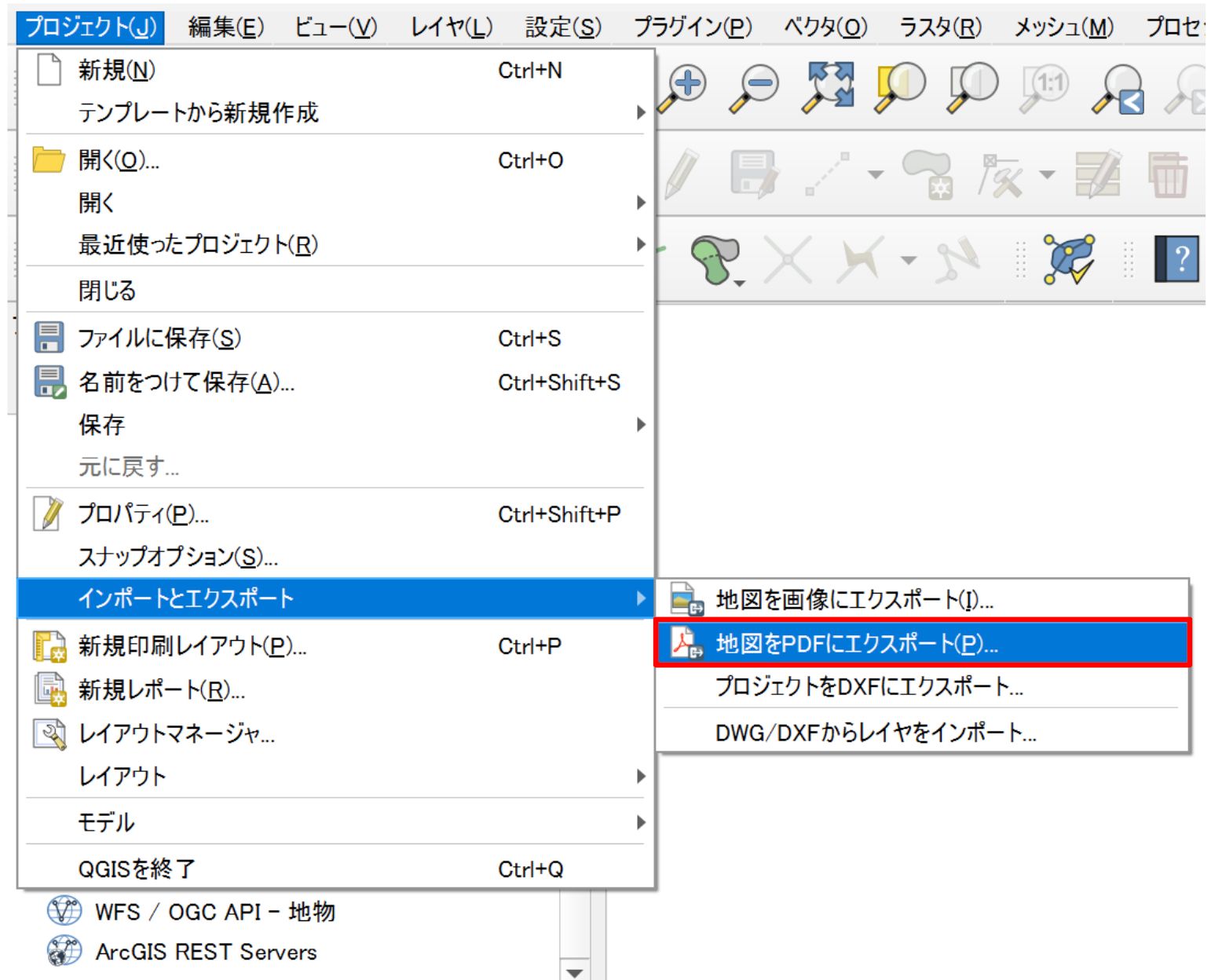
Task: Click the Add Line Feature digitizing icon
Action: (x=828, y=173)
